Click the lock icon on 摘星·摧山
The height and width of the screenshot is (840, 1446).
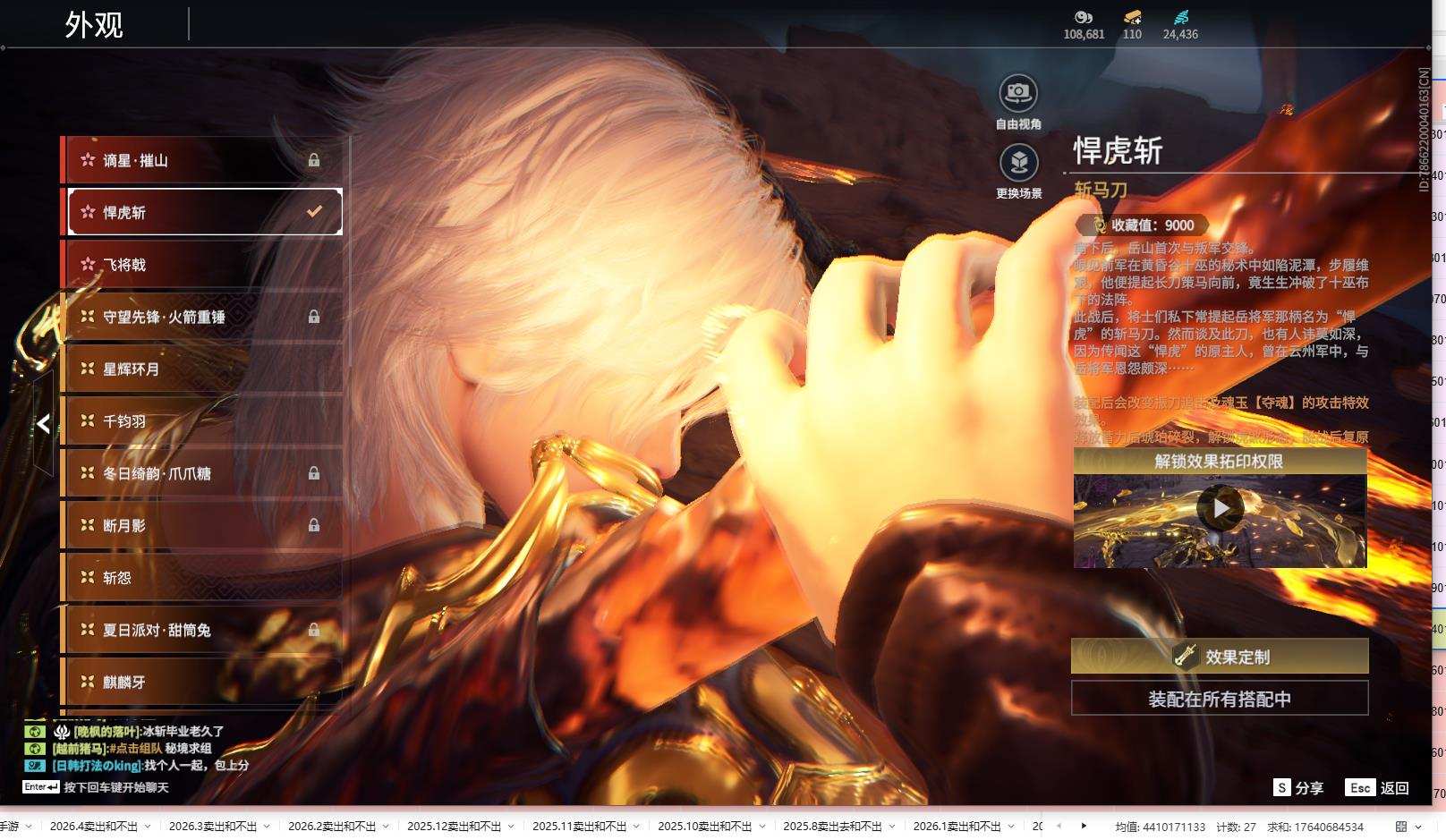(314, 160)
